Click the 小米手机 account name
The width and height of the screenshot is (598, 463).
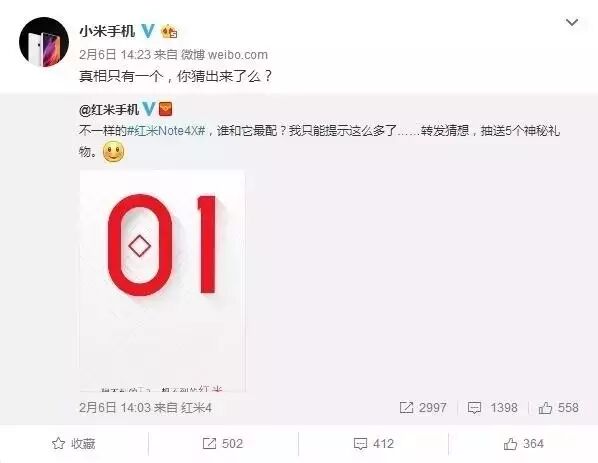click(x=107, y=31)
